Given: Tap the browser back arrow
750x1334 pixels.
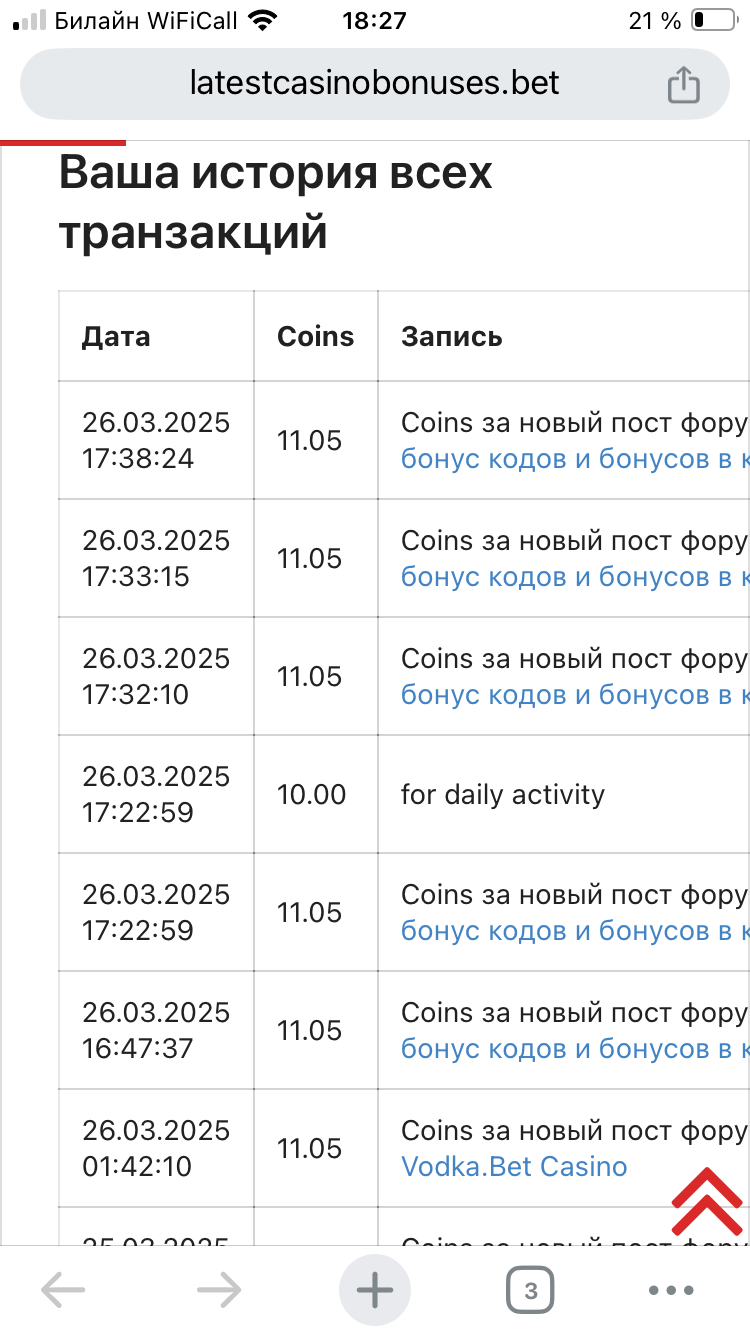Looking at the screenshot, I should tap(62, 1291).
